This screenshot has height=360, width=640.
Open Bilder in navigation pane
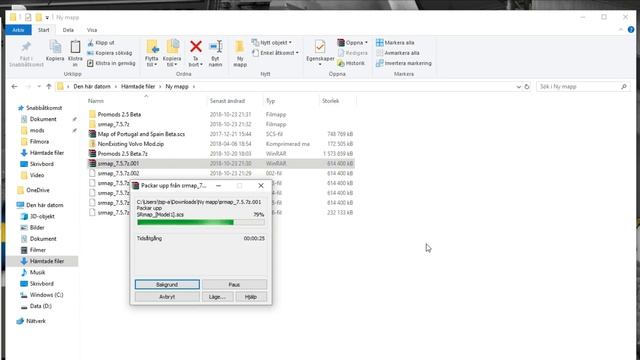[x=37, y=227]
